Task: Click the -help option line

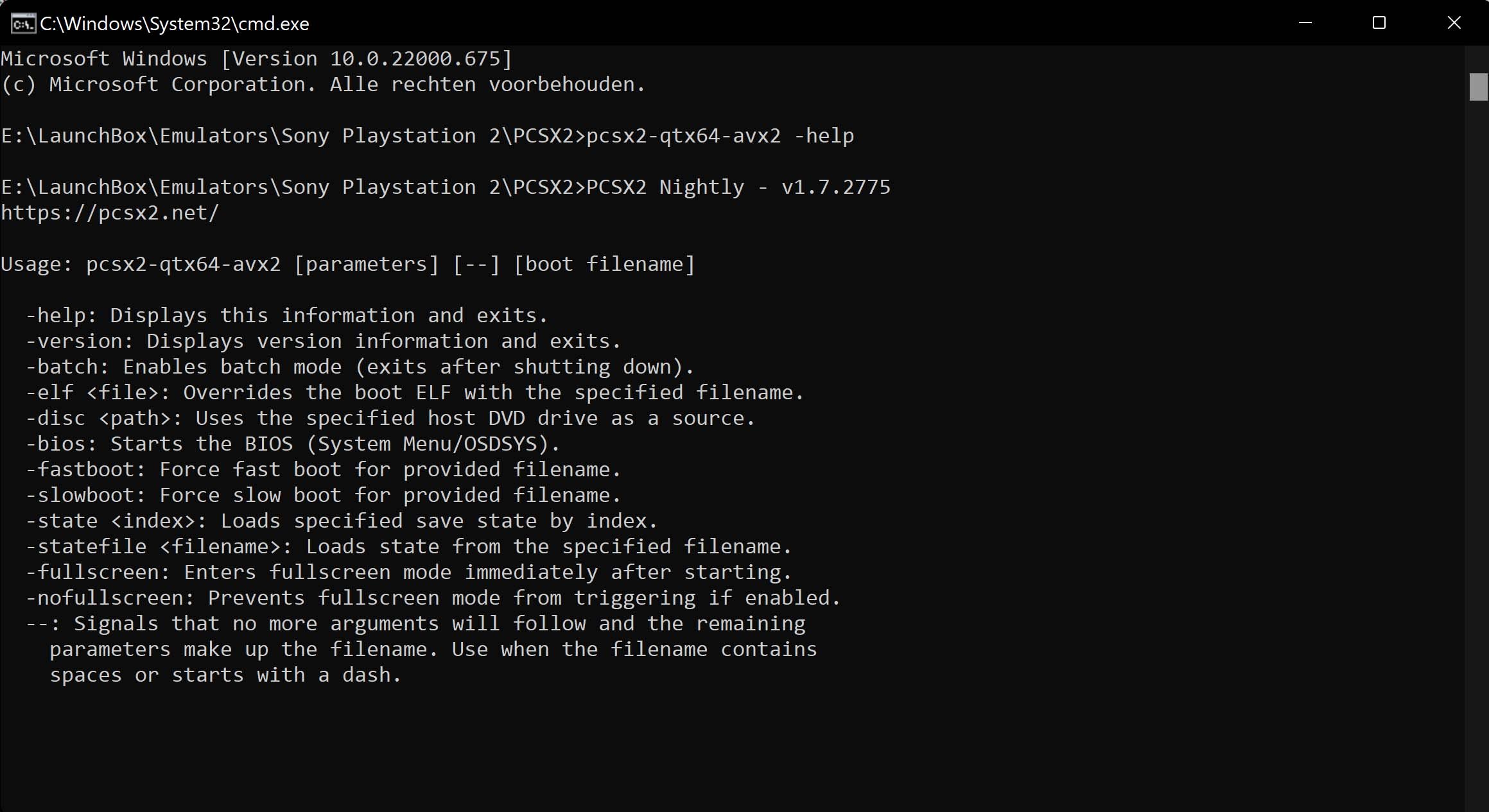Action: (286, 315)
